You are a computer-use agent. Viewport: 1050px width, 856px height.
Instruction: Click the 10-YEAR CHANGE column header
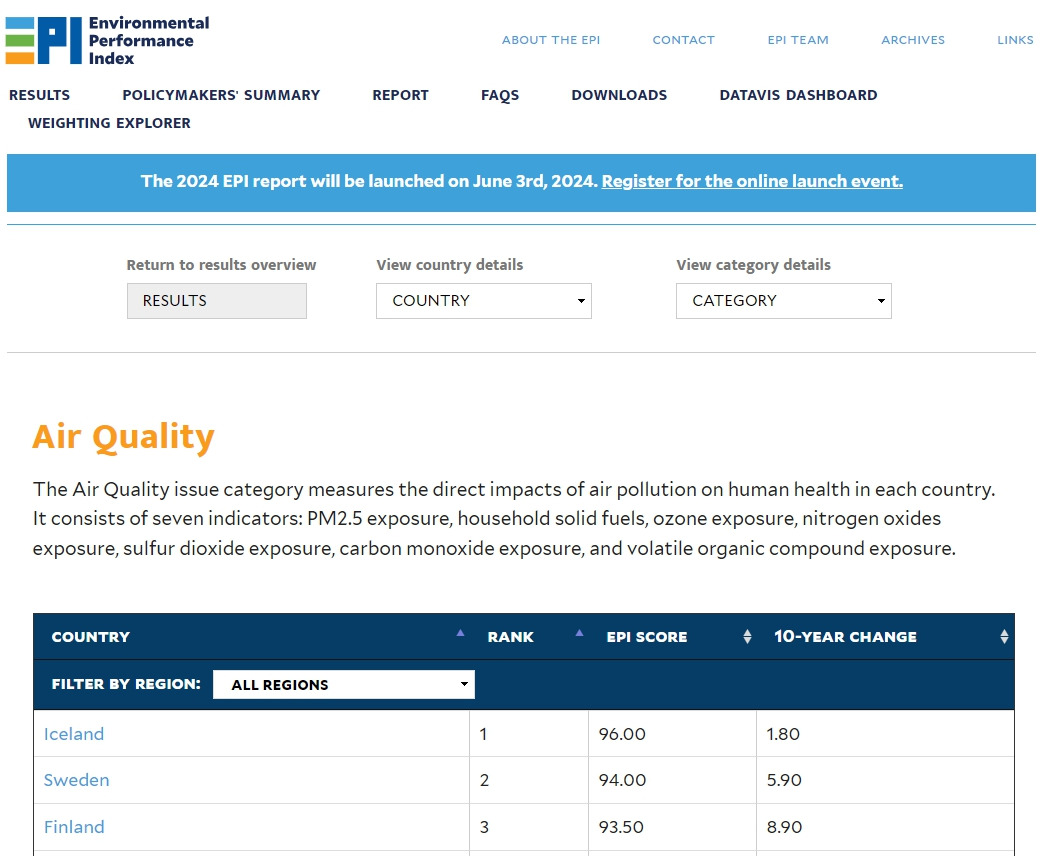(845, 637)
